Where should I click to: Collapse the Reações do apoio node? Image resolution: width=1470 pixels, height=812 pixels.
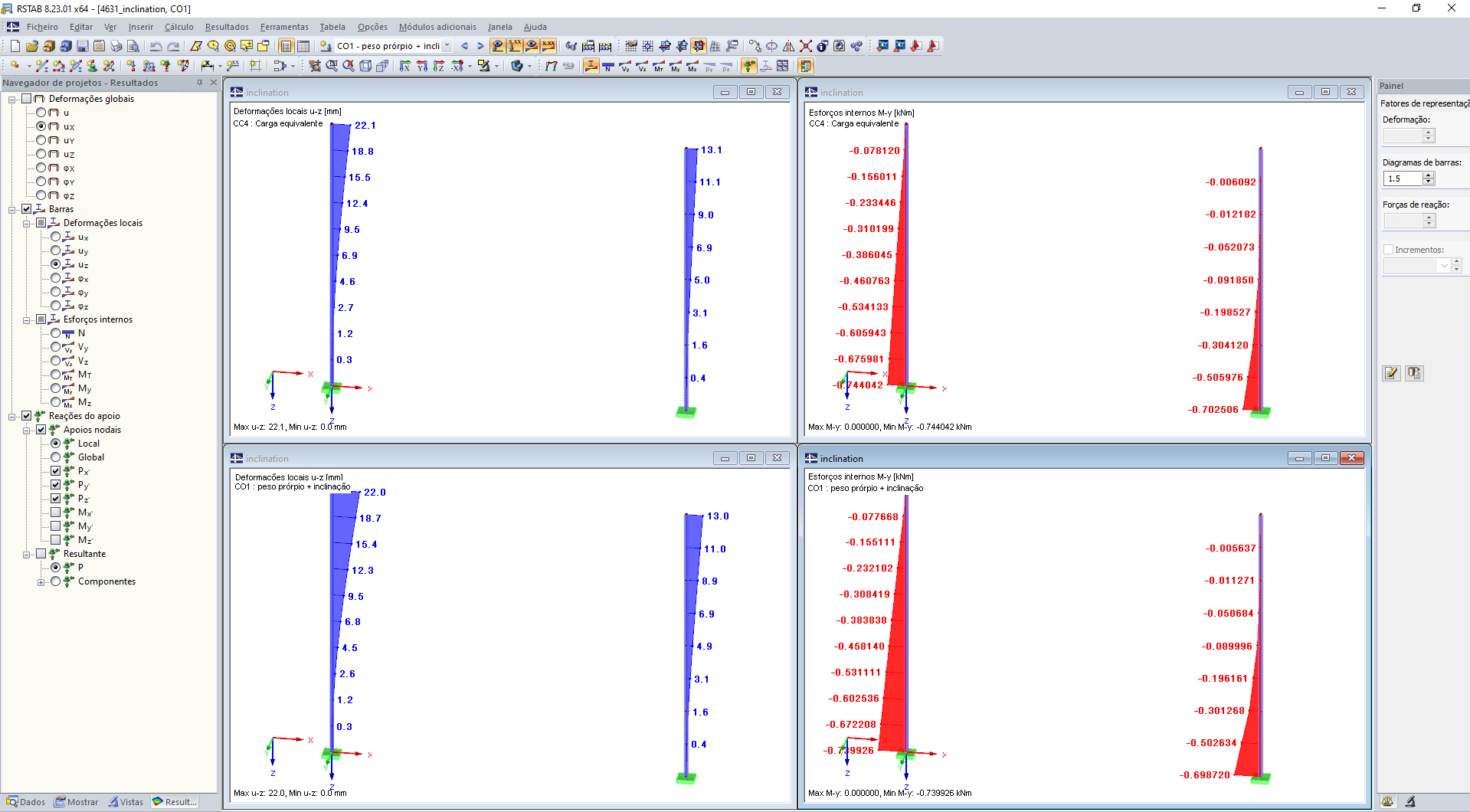tap(12, 417)
